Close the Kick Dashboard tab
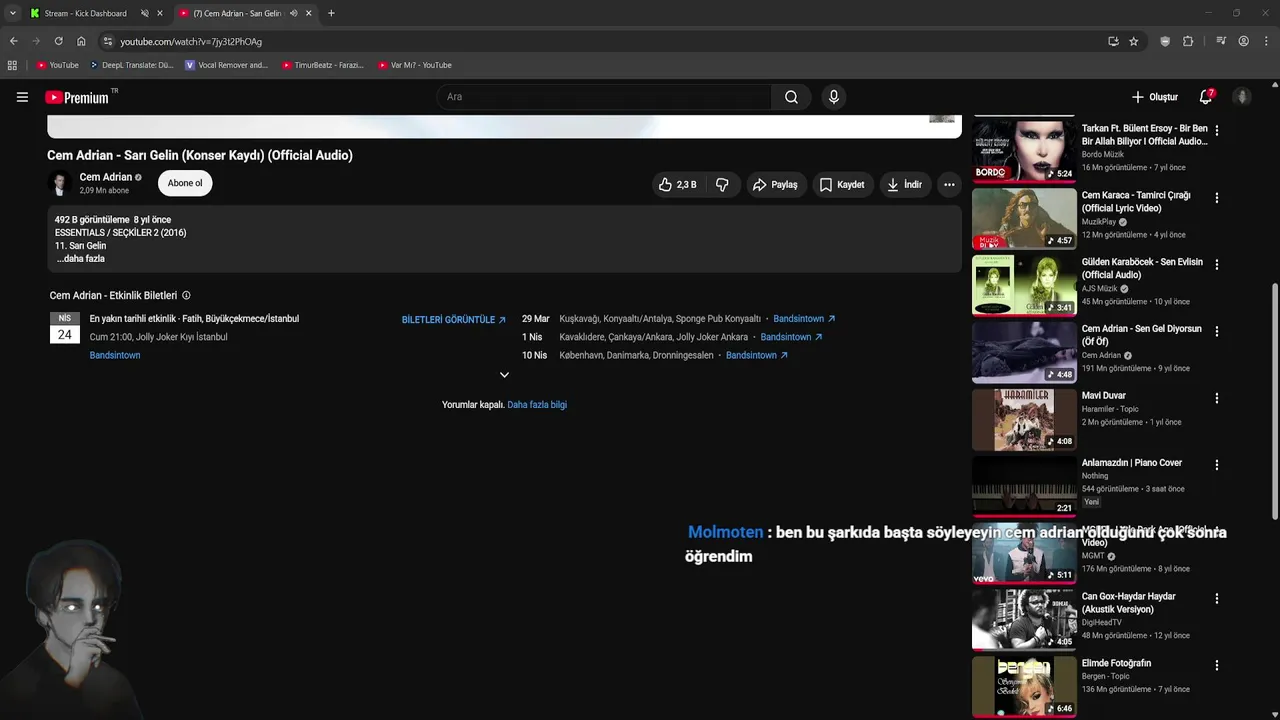 pos(160,13)
